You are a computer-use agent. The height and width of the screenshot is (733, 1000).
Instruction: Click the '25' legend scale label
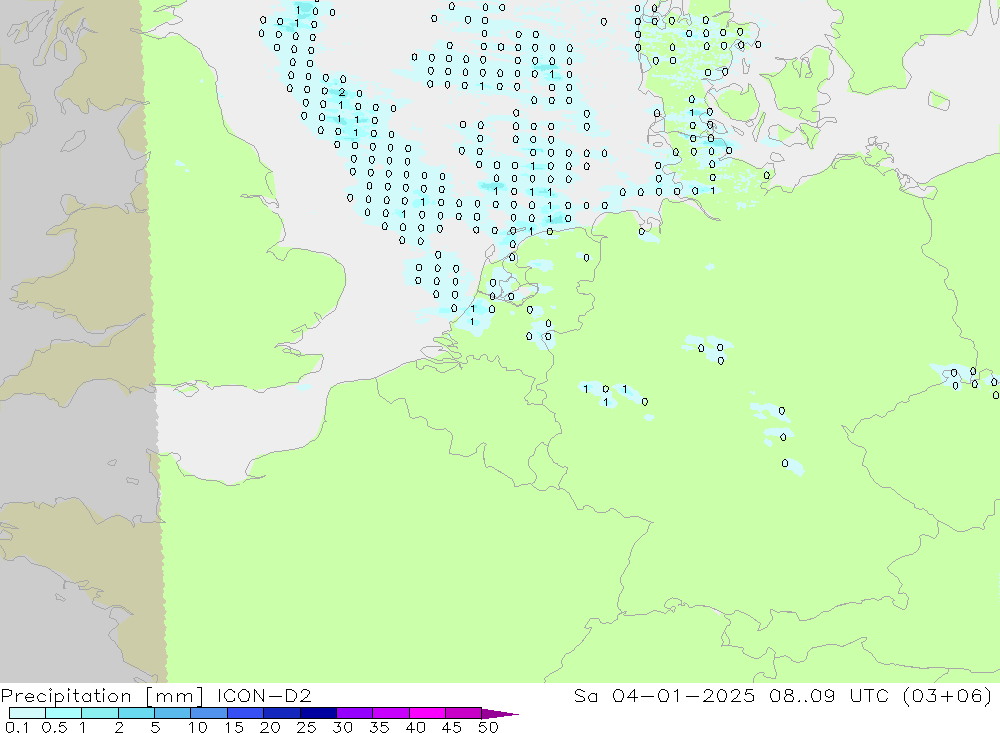[306, 727]
